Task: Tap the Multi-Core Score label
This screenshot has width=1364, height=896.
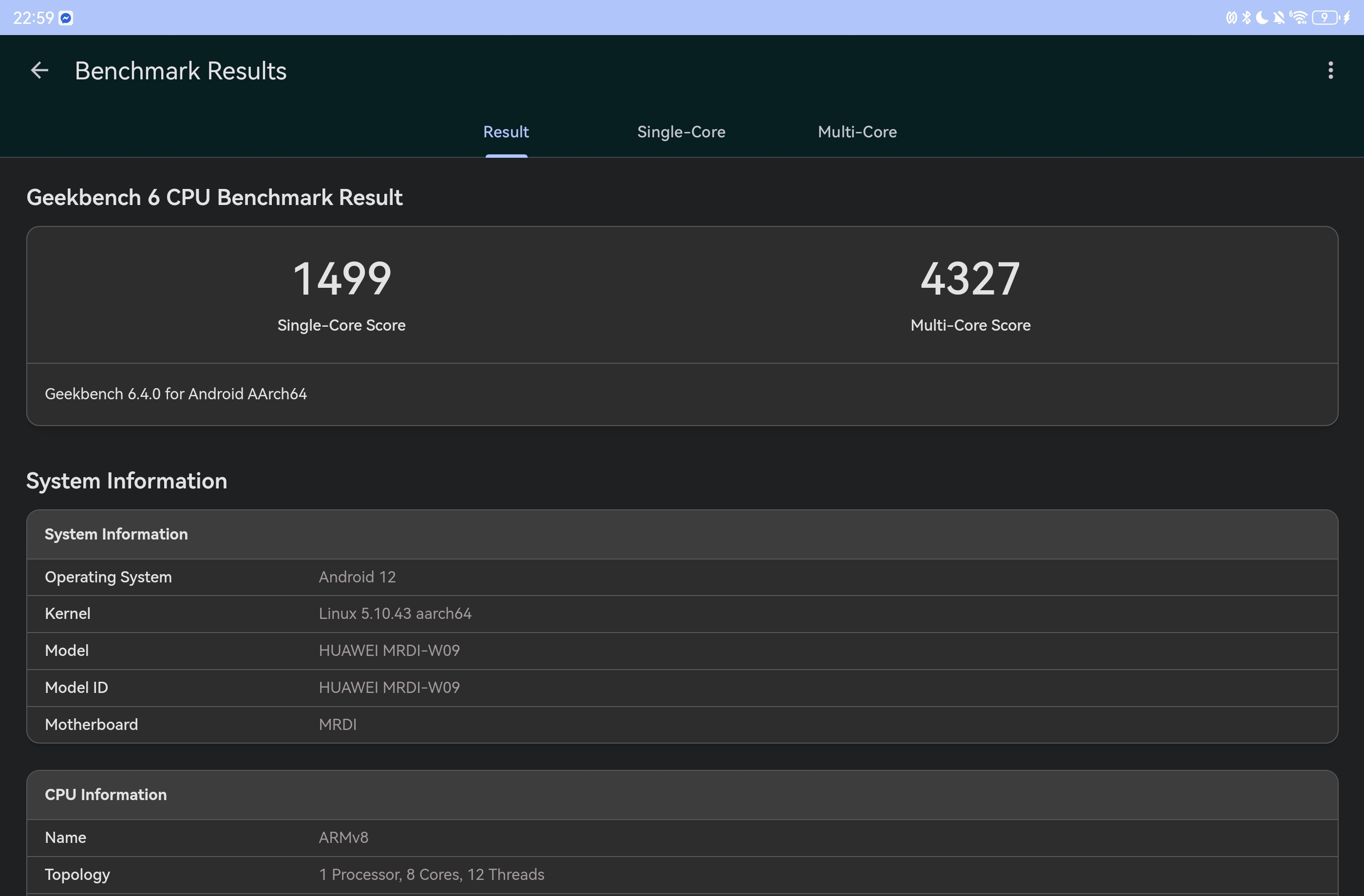Action: point(970,325)
